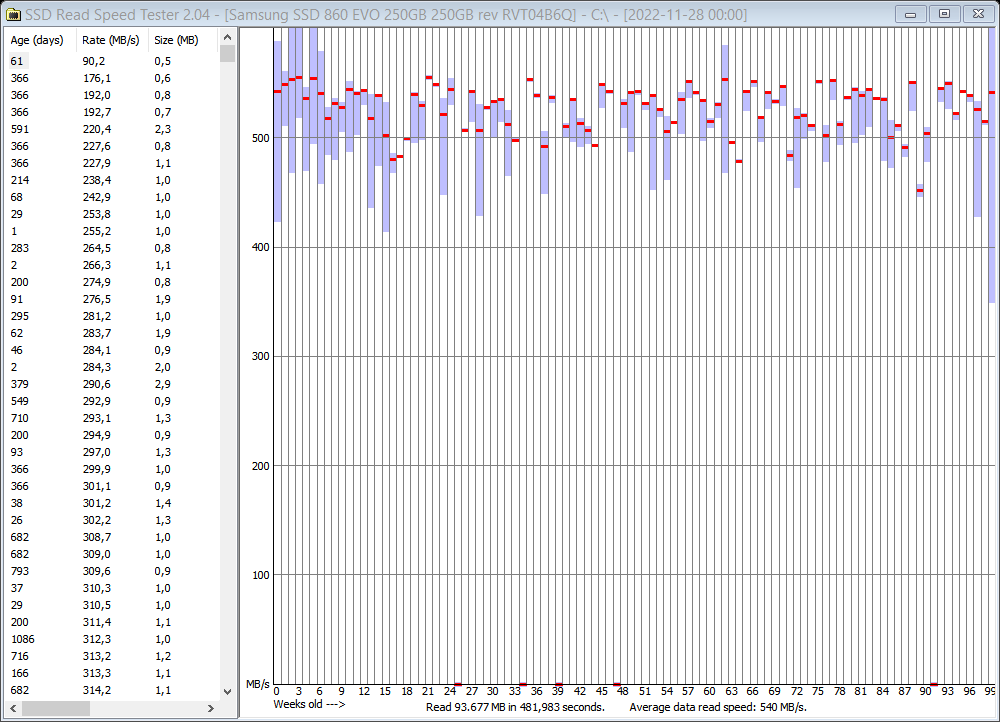This screenshot has width=1000, height=722.
Task: Select the row with rate 314,2
Action: [112, 690]
